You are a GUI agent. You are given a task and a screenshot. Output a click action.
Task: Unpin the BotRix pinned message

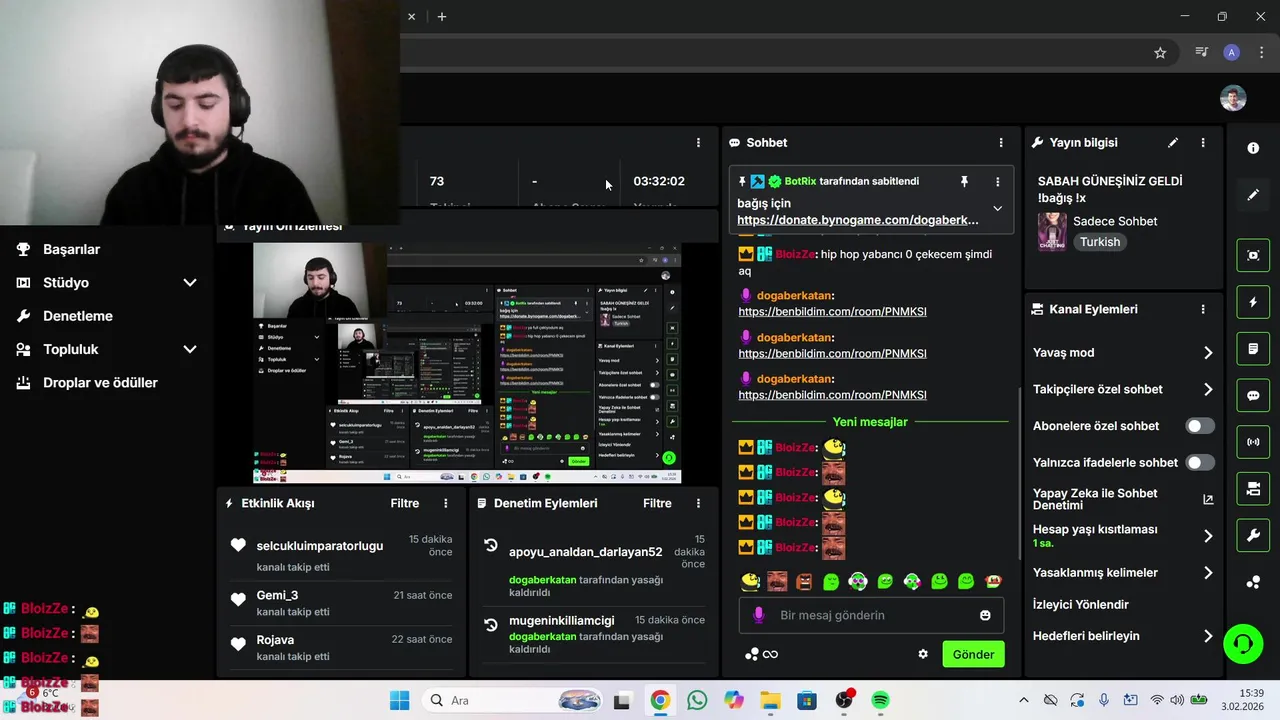[964, 182]
